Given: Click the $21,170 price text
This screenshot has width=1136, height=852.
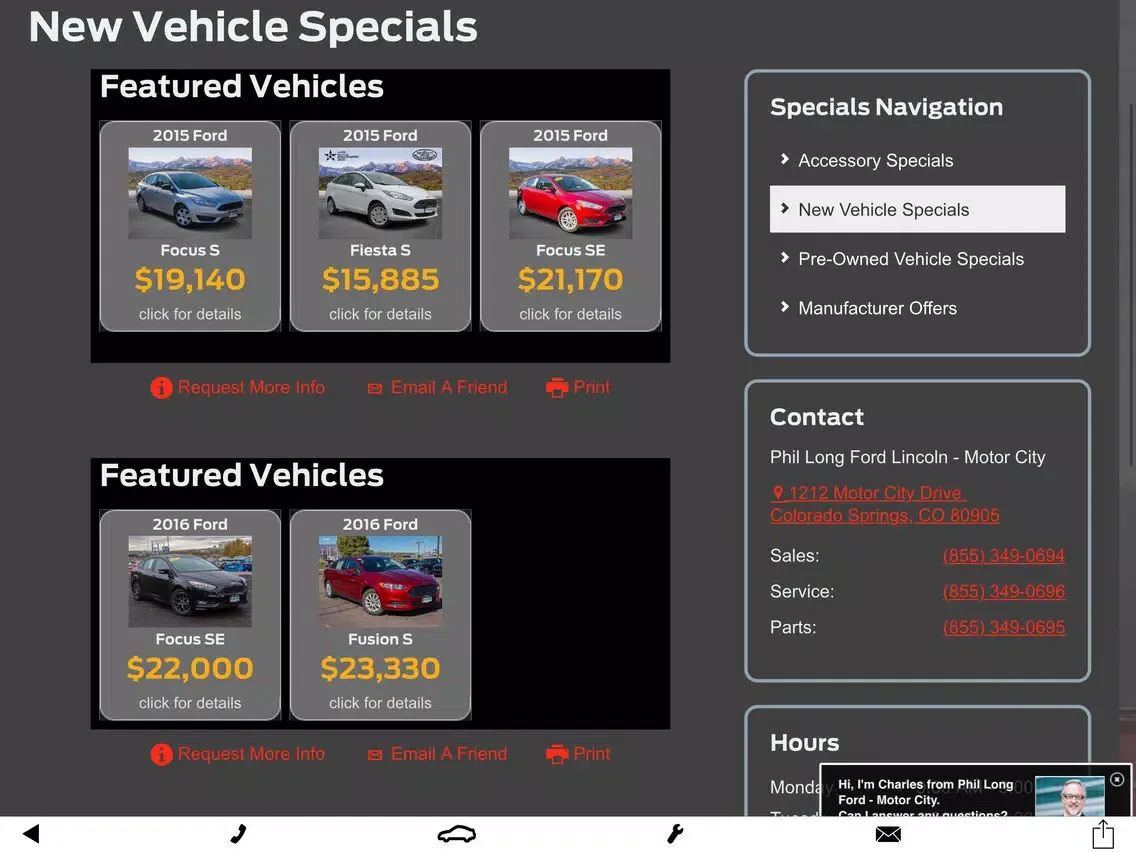Looking at the screenshot, I should 571,280.
